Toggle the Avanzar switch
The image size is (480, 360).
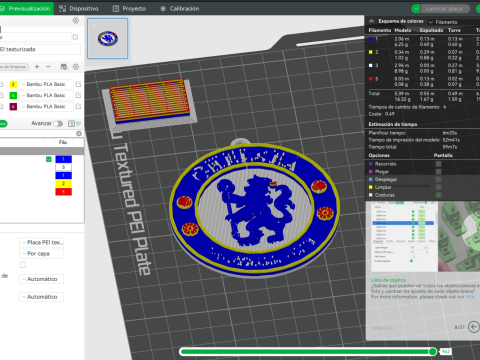[x=58, y=124]
